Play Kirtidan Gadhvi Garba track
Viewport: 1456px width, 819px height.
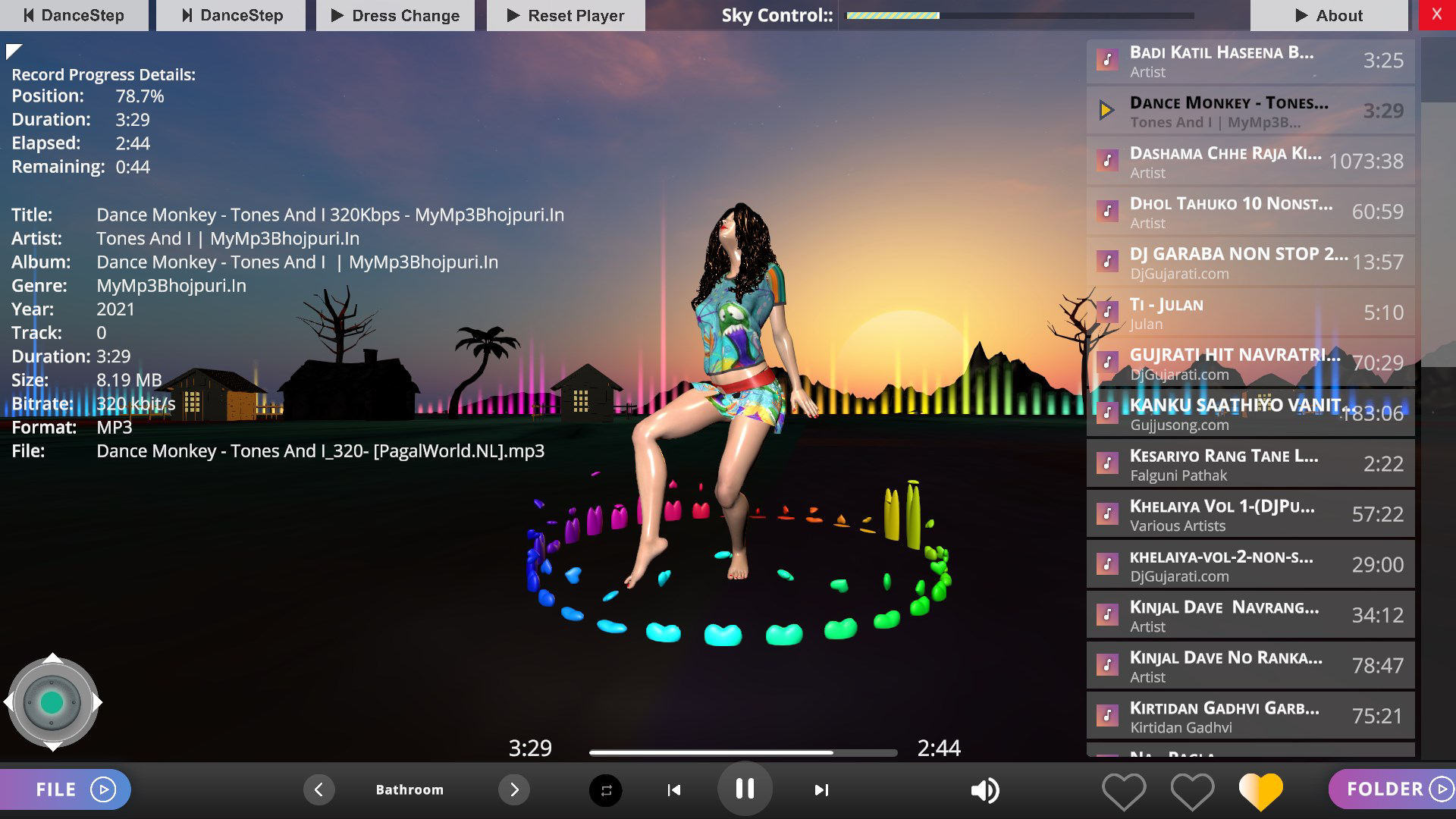coord(1250,716)
